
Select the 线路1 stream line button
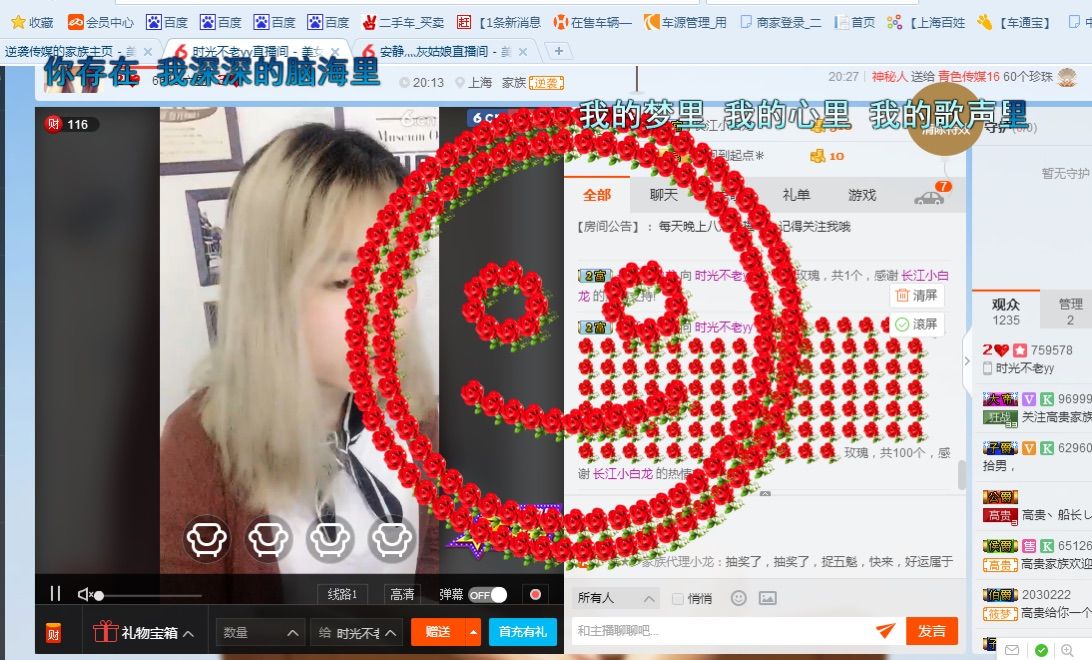343,594
